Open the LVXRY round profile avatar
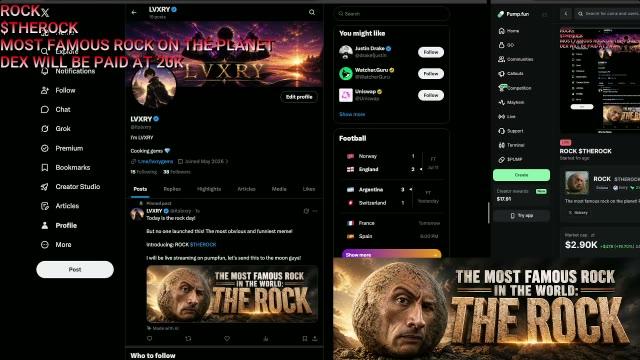Viewport: 640px width, 360px height. point(154,87)
